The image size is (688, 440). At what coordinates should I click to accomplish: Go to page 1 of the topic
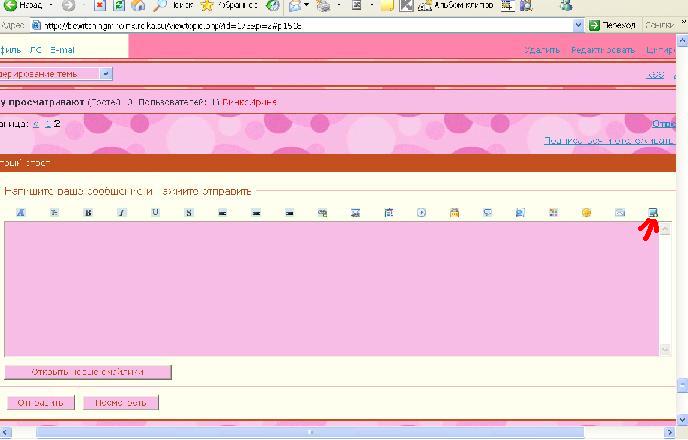(x=48, y=124)
